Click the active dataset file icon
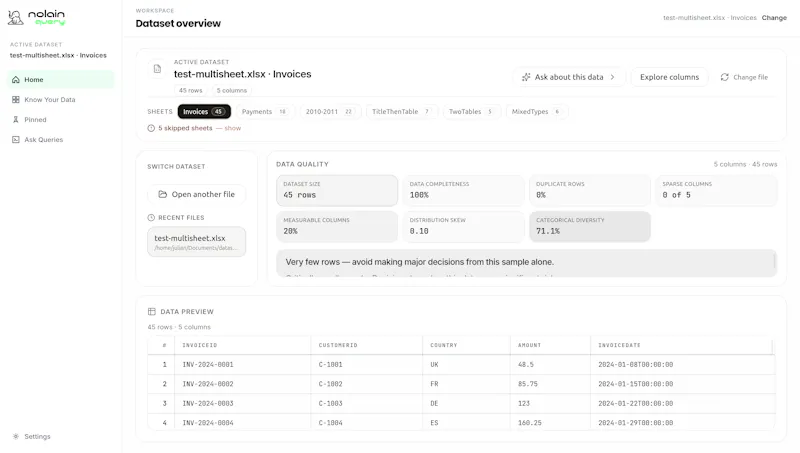The height and width of the screenshot is (453, 800). click(157, 68)
